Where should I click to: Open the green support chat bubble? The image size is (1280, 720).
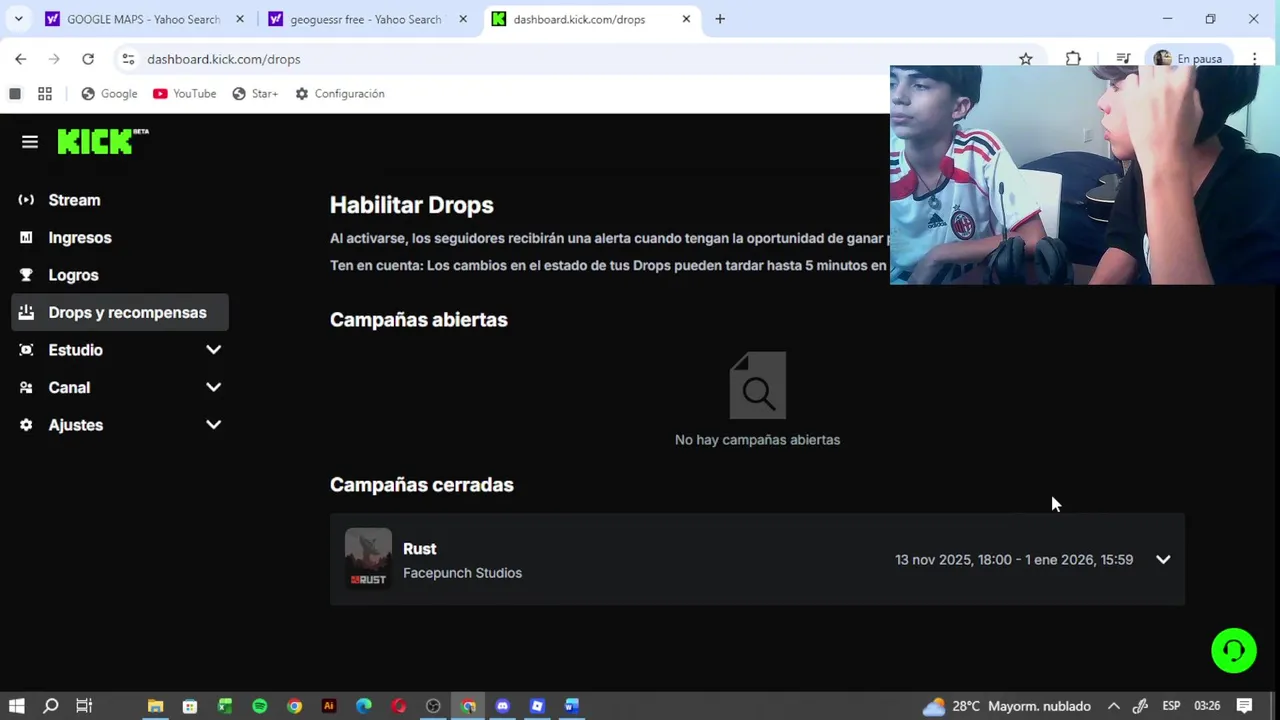1234,651
